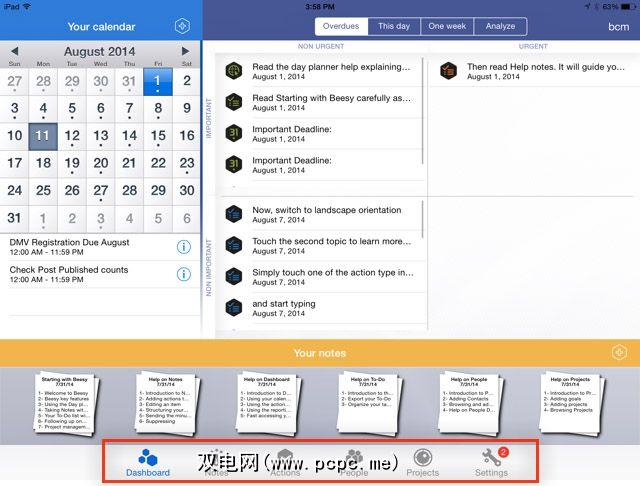Open icon of Read the day planner help task
This screenshot has width=640, height=486.
(234, 71)
